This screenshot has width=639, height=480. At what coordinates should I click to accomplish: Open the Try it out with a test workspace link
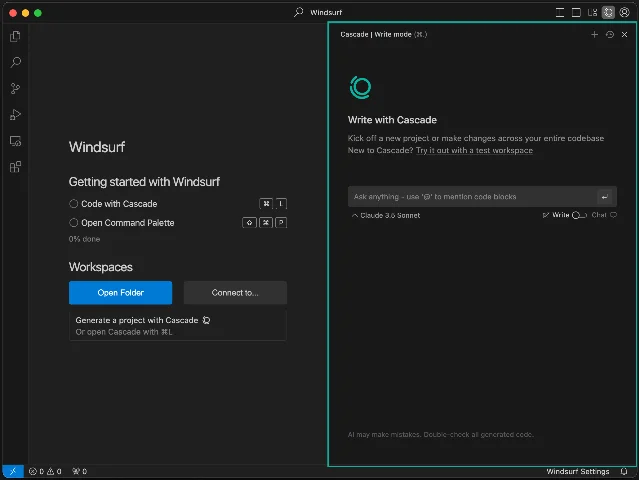[474, 150]
